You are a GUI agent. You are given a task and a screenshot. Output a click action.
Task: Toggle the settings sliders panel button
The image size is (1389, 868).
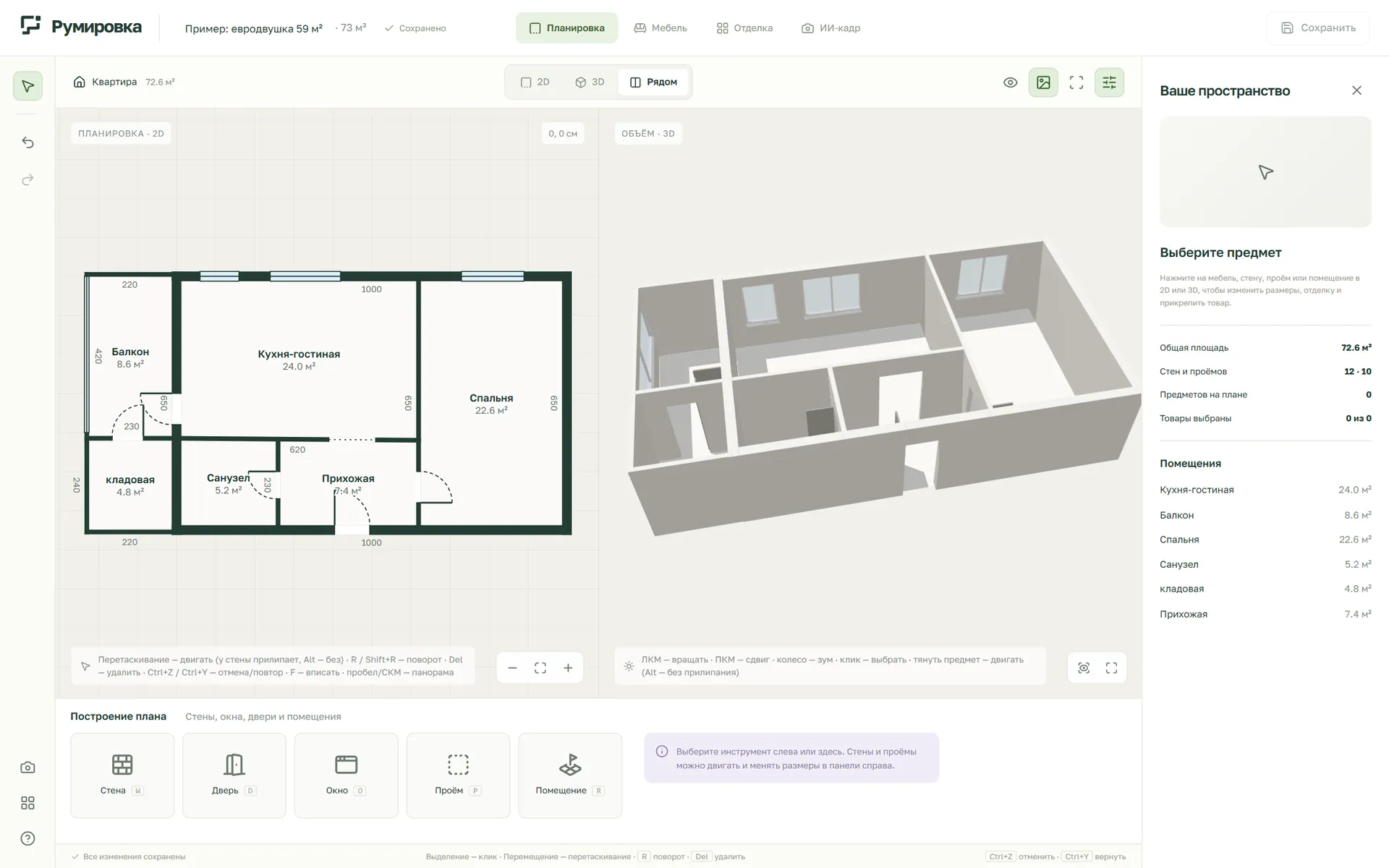1109,82
